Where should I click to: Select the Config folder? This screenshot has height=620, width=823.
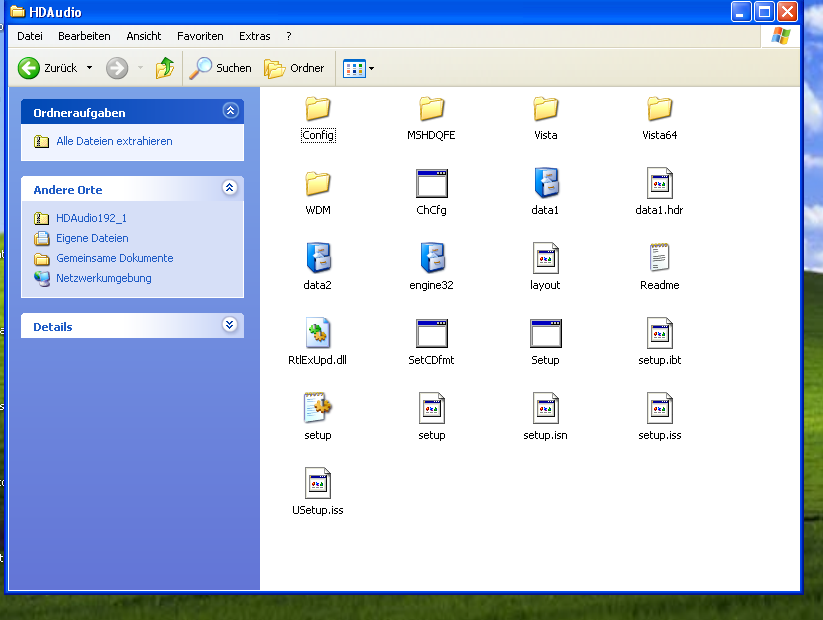[x=318, y=119]
